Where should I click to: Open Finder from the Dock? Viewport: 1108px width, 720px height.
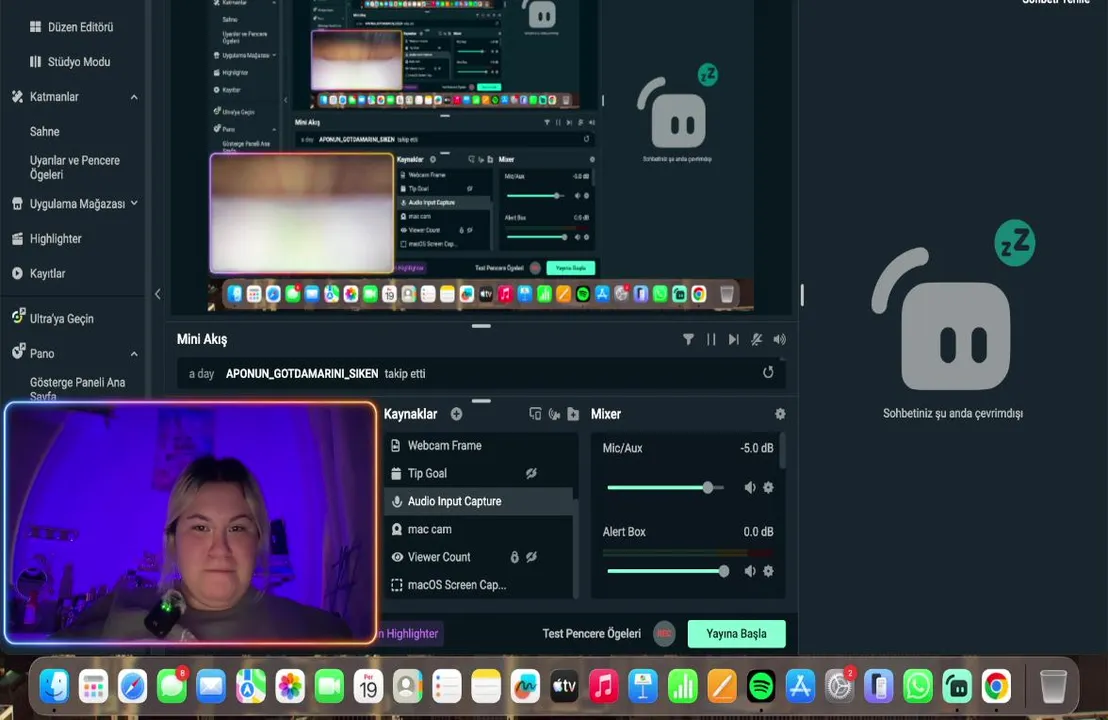coord(54,686)
